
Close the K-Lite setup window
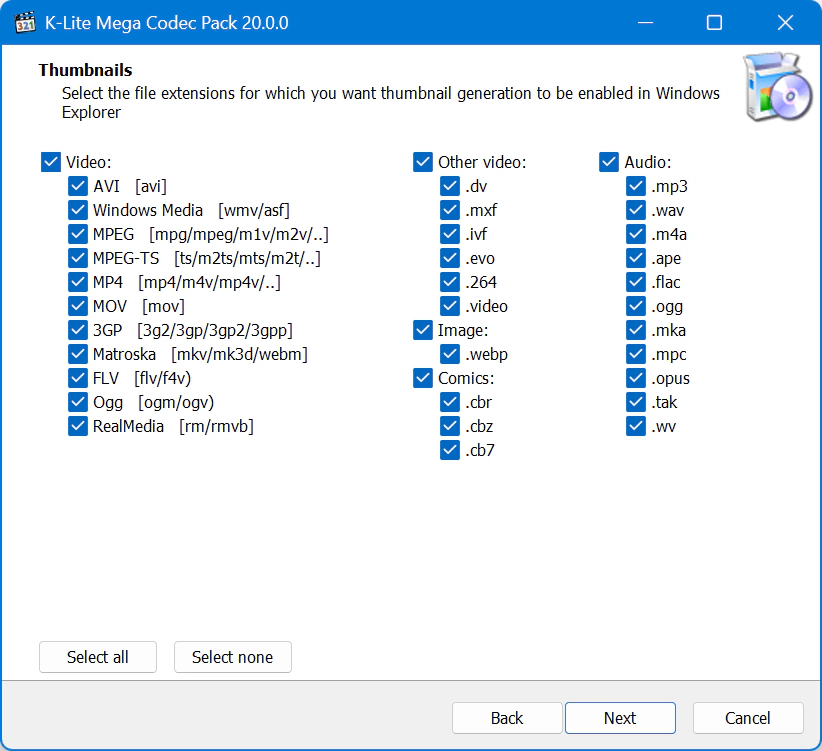(785, 23)
